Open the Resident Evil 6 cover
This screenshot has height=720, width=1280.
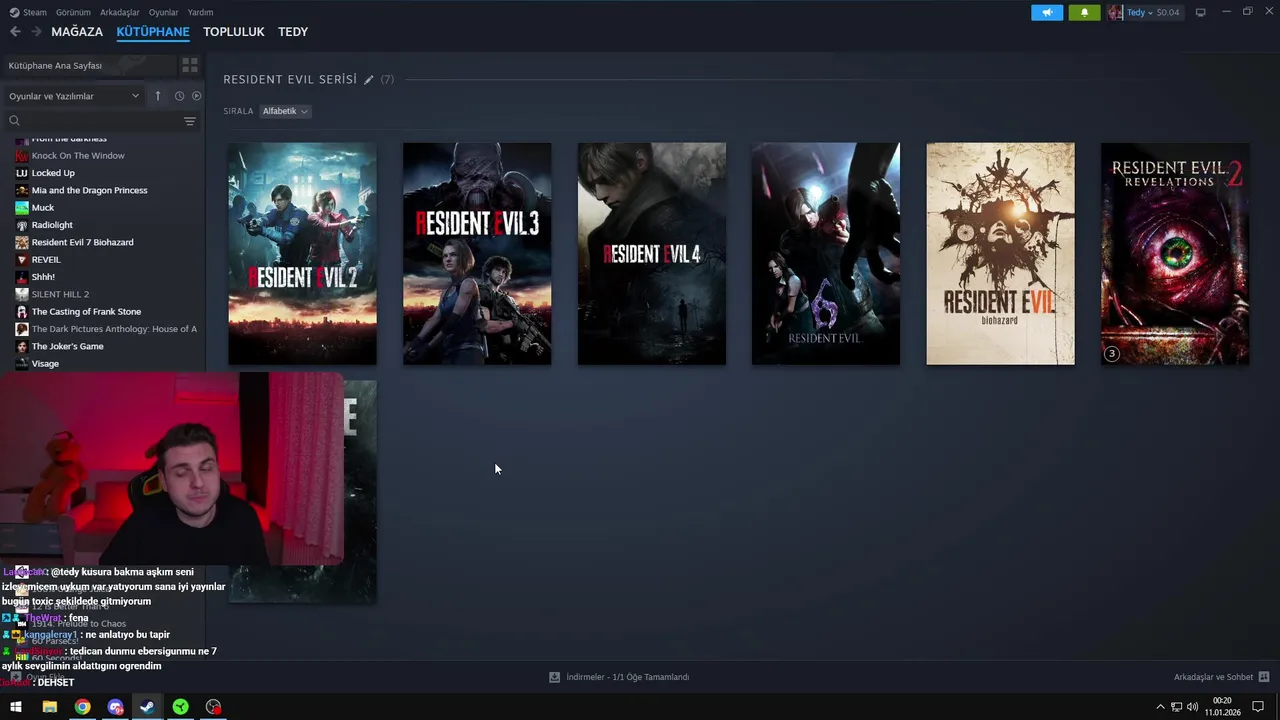(826, 254)
